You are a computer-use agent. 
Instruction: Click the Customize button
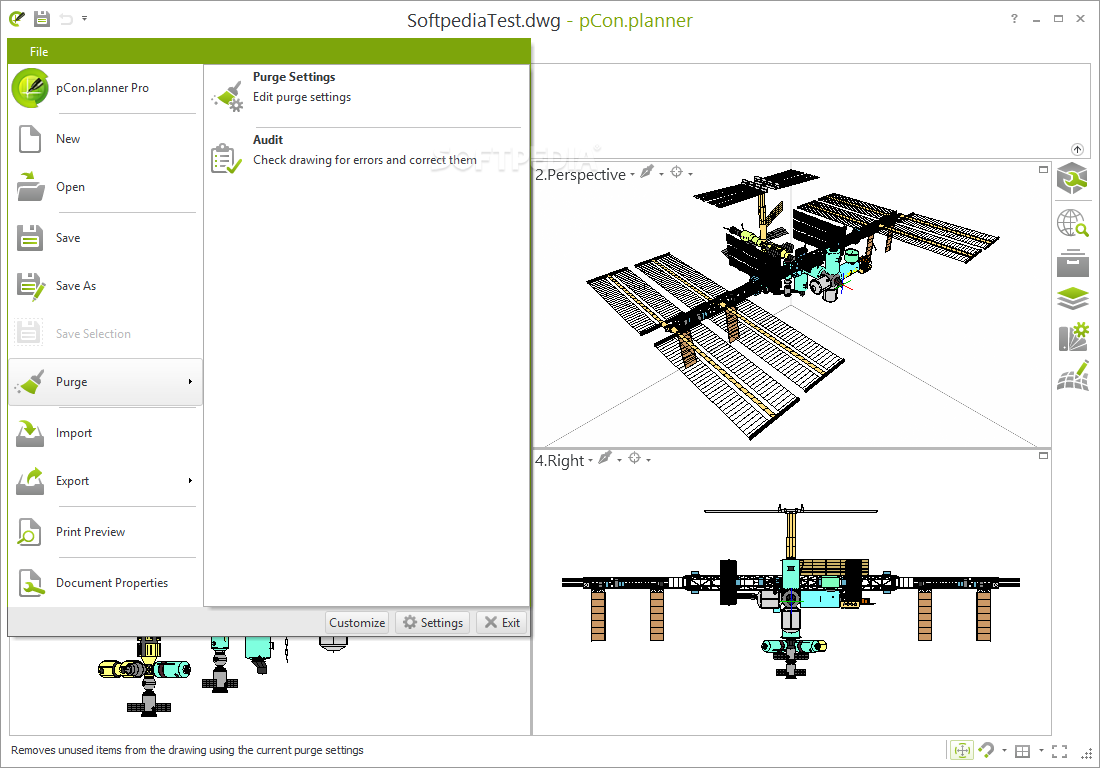(357, 623)
